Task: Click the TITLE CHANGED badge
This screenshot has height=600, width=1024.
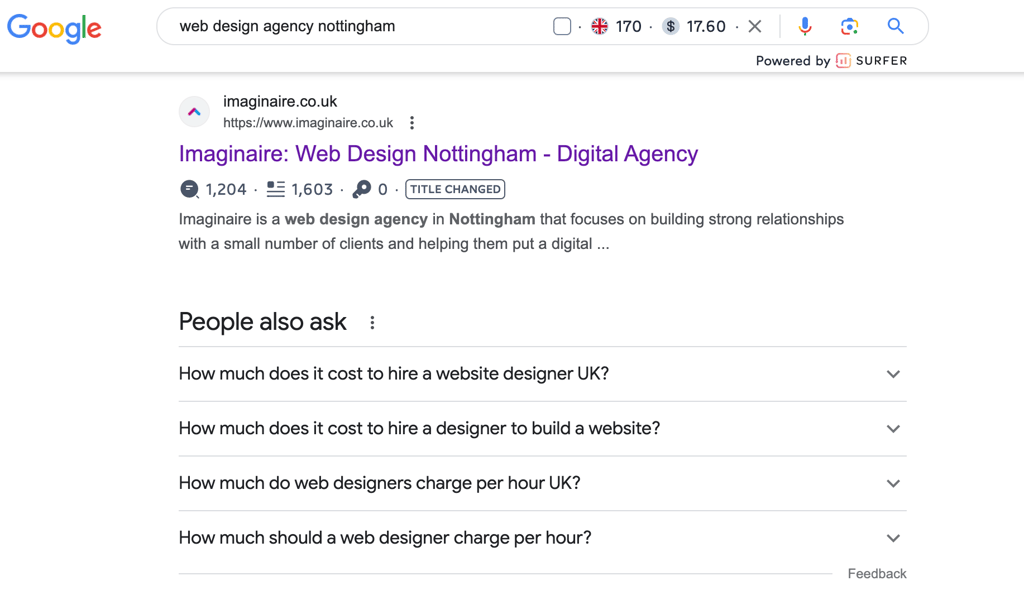Action: pyautogui.click(x=455, y=189)
